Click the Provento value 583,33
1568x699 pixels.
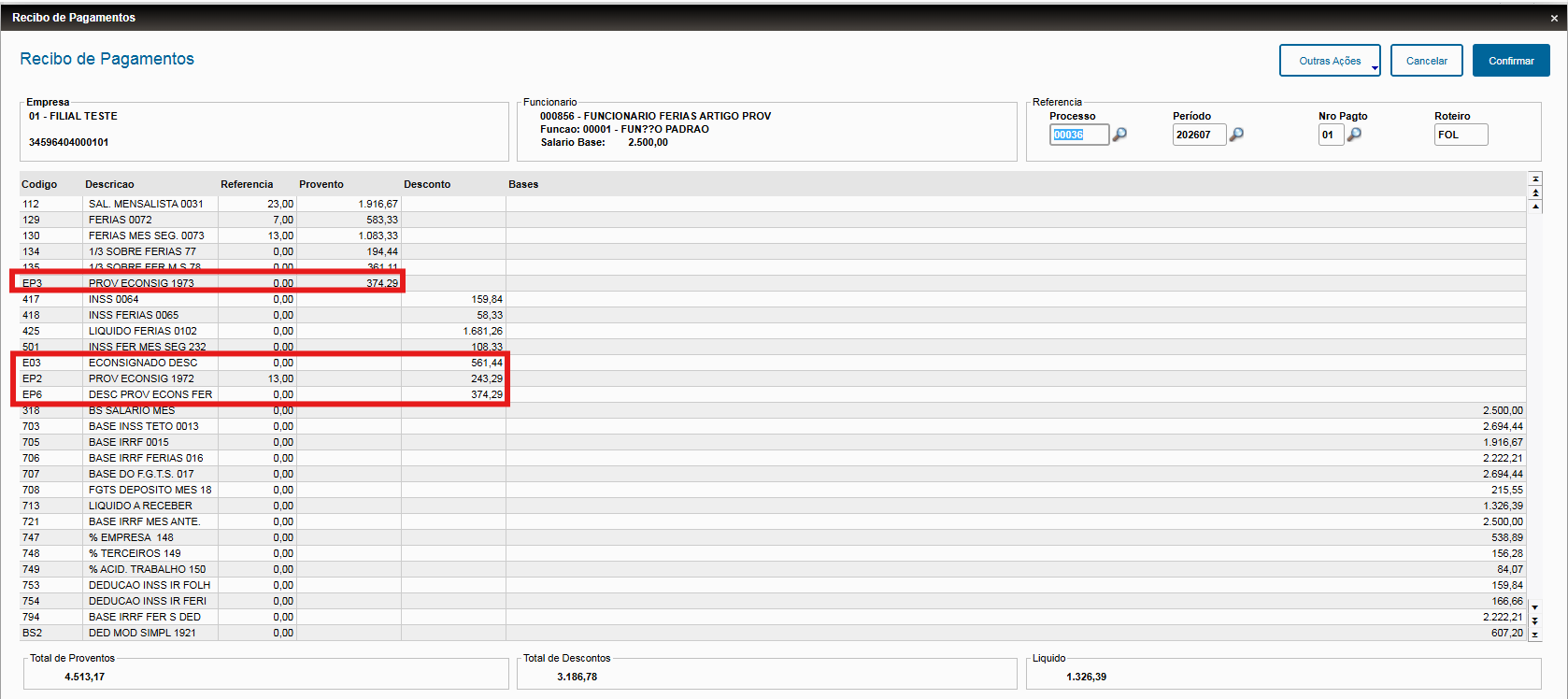382,220
